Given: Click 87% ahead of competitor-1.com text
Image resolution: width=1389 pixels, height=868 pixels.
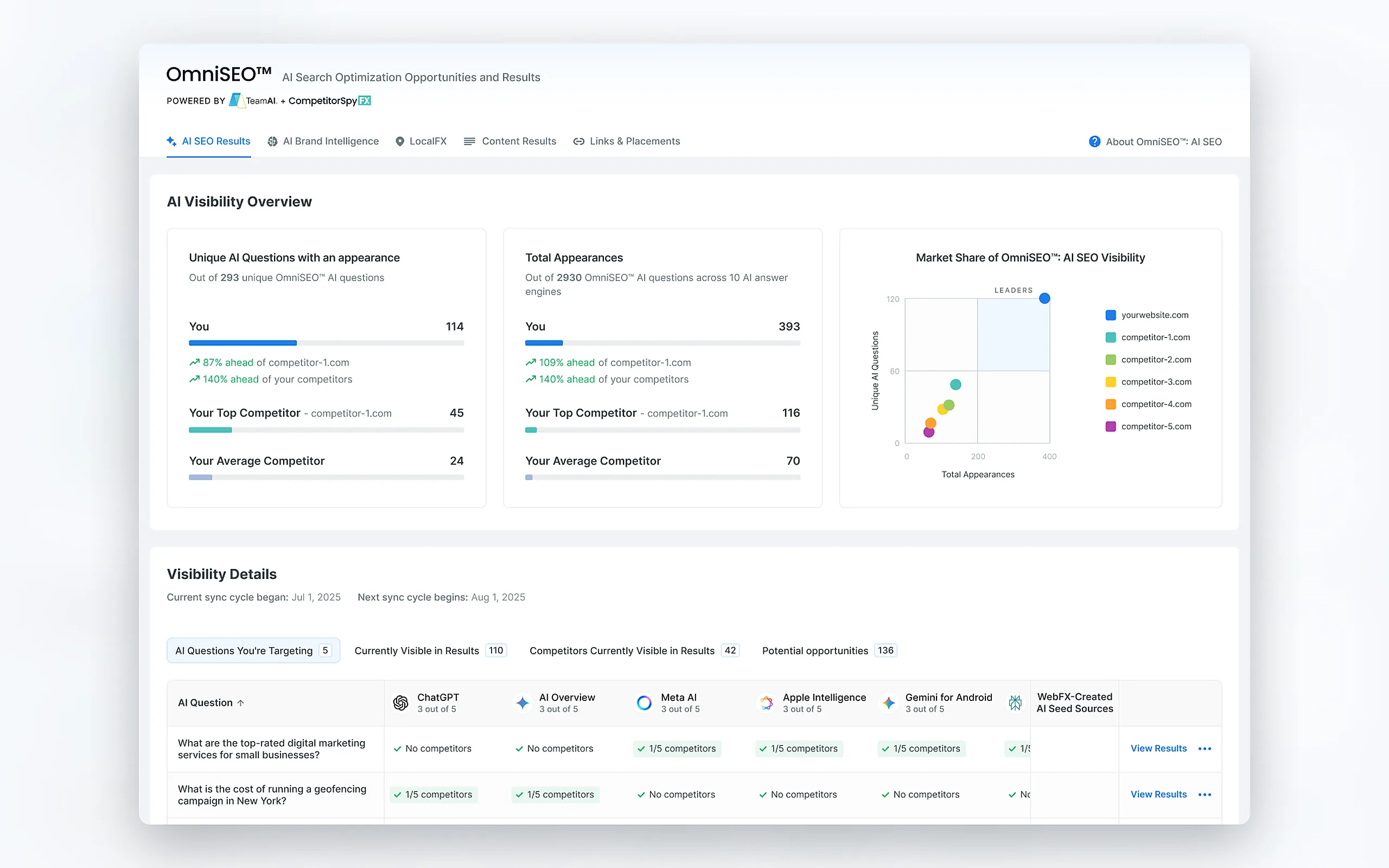Looking at the screenshot, I should click(x=269, y=363).
